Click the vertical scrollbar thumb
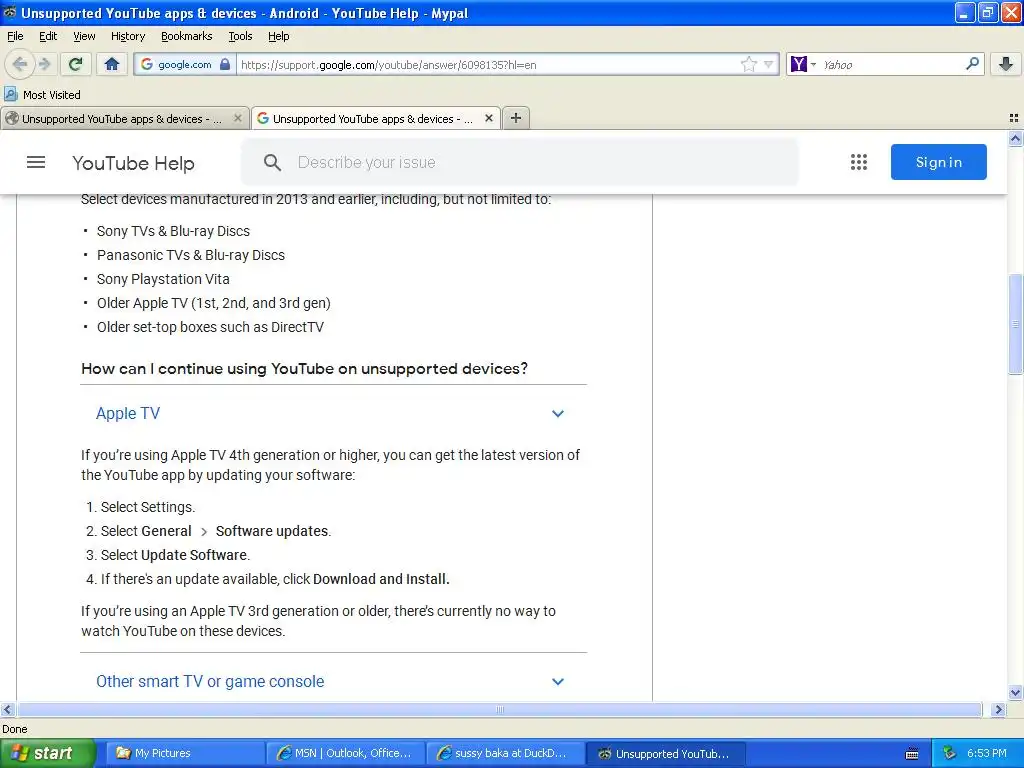 pos(1015,324)
